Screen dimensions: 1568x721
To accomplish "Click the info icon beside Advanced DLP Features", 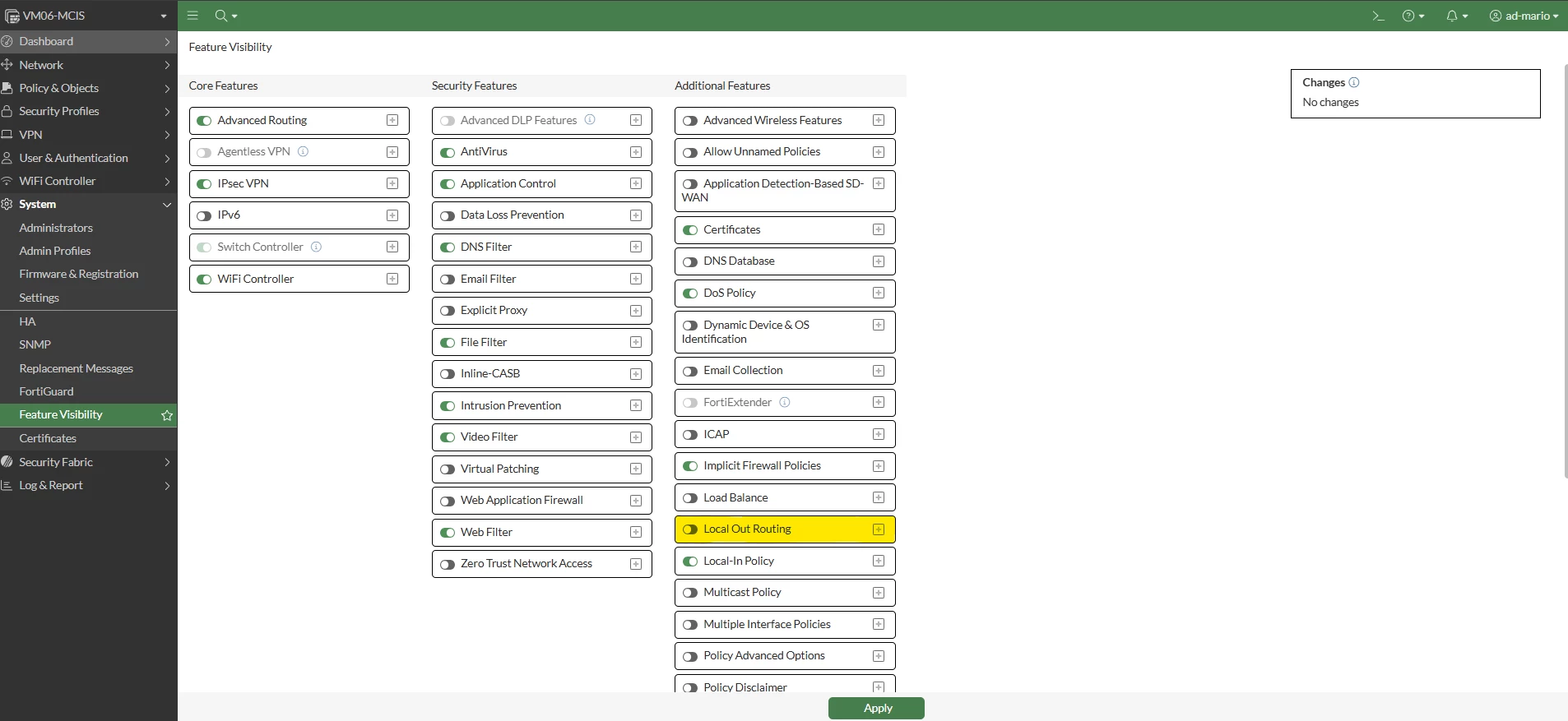I will tap(590, 120).
